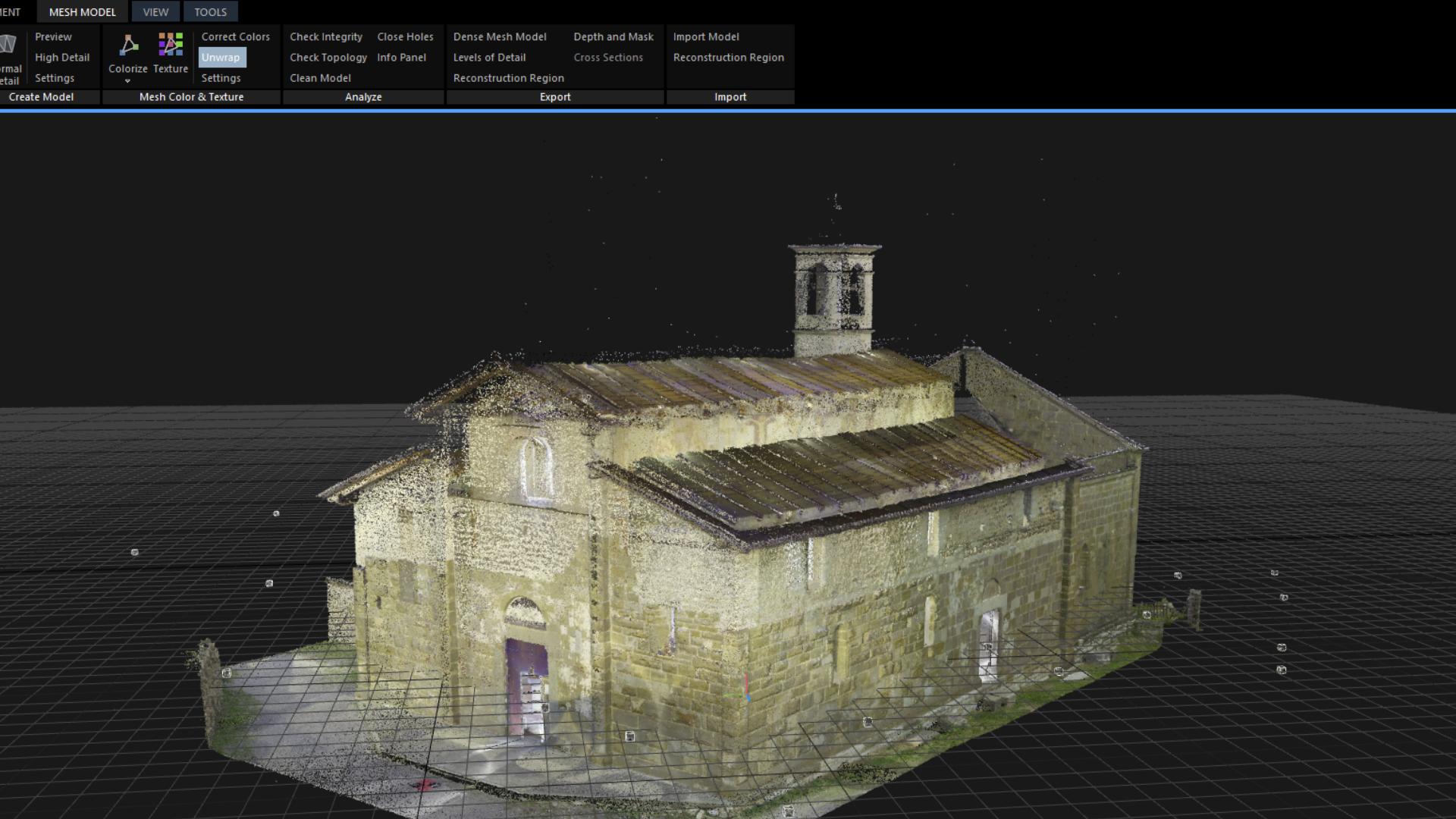Open Settings under Mesh Color & Texture
The width and height of the screenshot is (1456, 819).
pyautogui.click(x=221, y=78)
